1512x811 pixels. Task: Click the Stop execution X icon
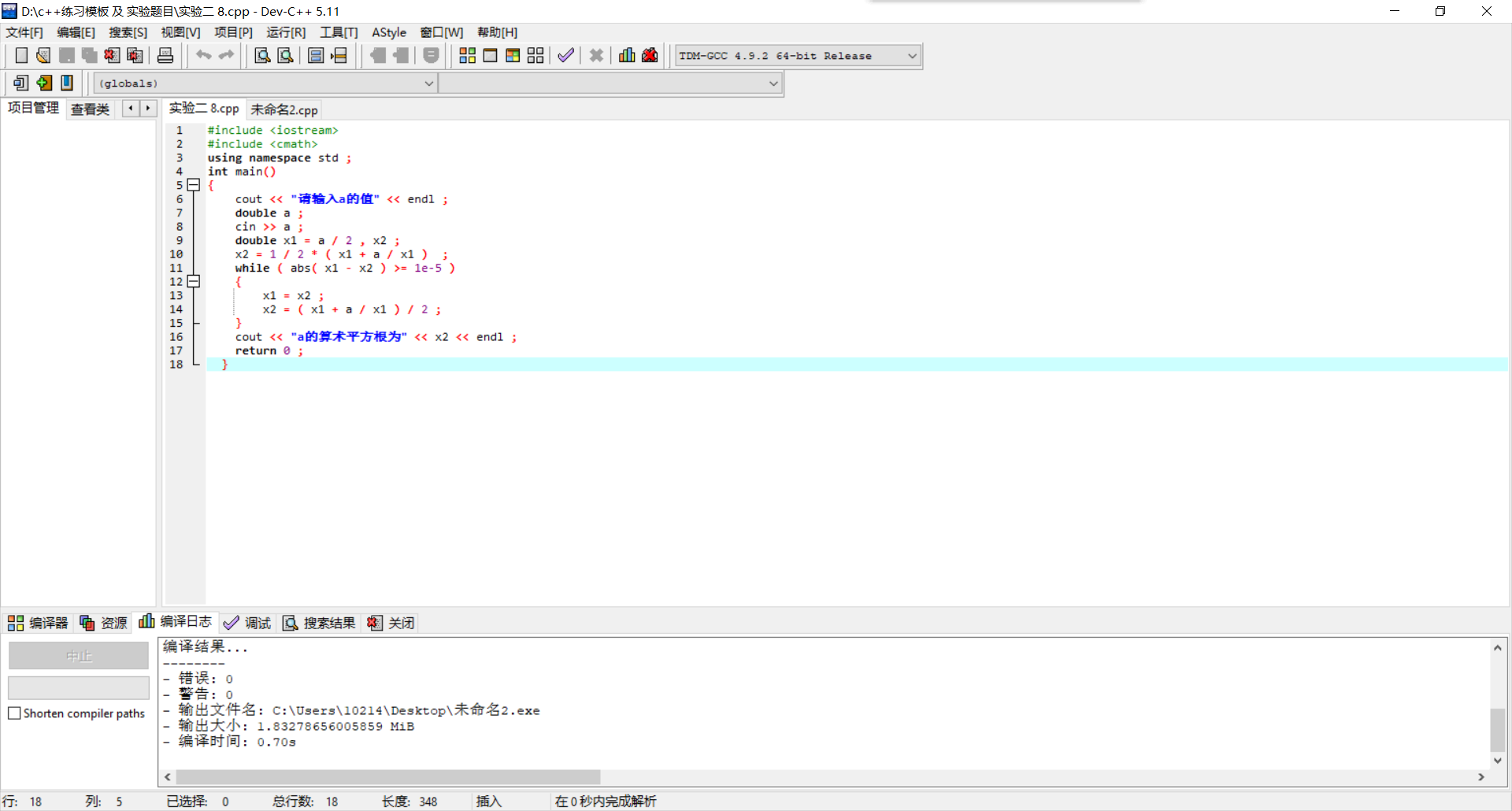point(596,55)
